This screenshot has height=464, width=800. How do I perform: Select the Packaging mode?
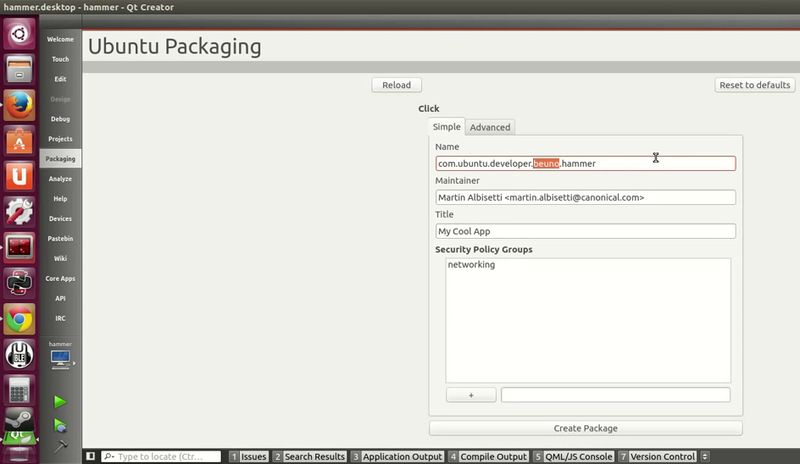[60, 159]
